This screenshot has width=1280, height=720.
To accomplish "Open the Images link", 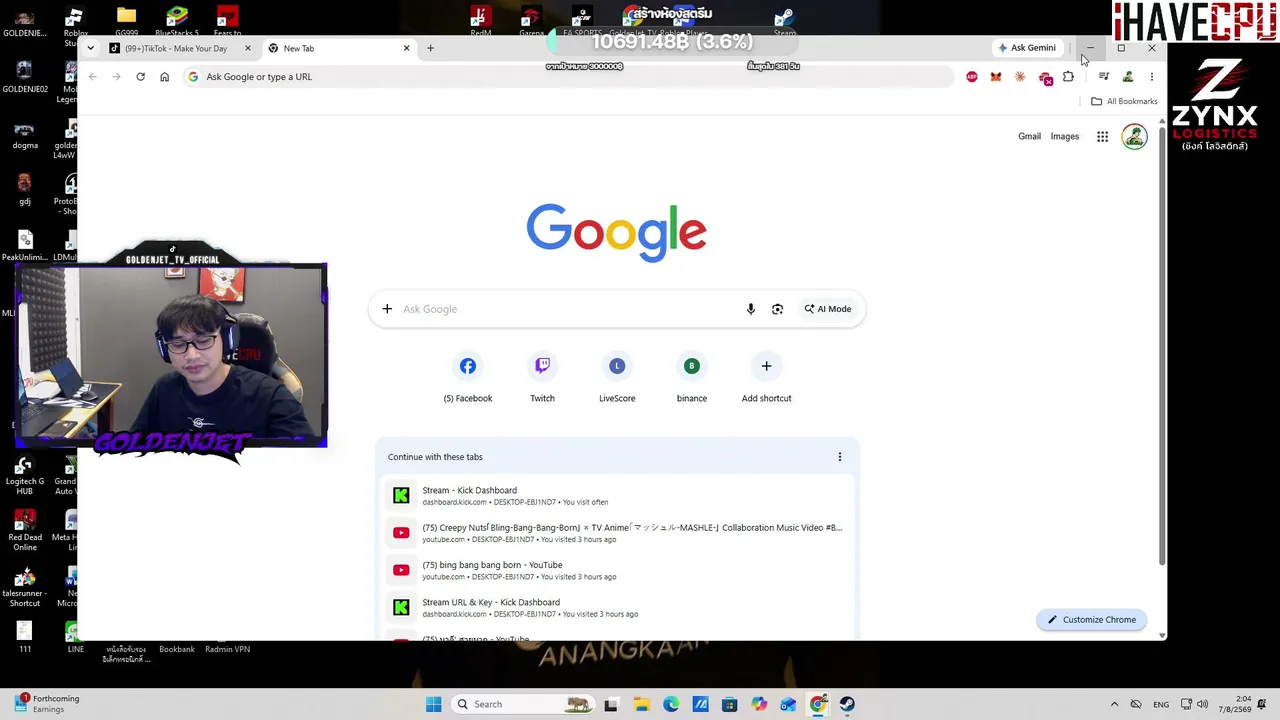I will 1065,137.
